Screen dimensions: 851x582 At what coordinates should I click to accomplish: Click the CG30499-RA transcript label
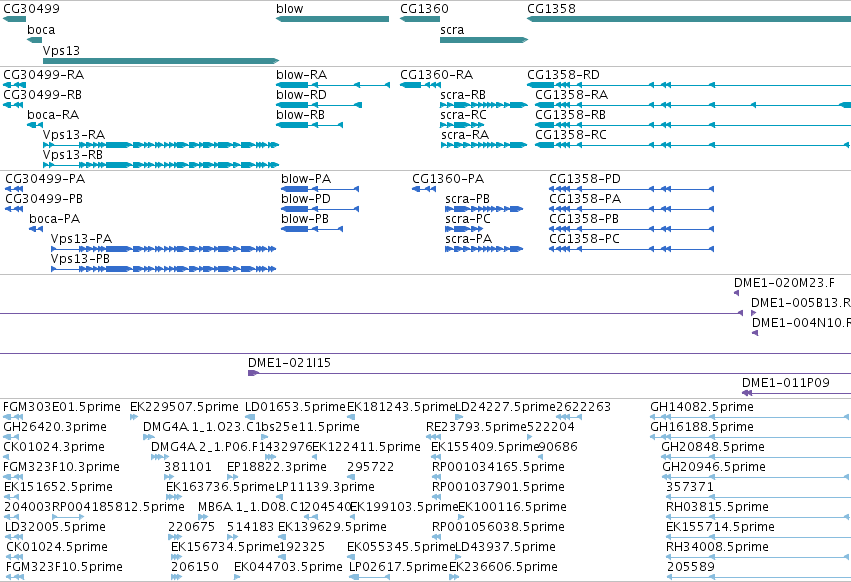[x=43, y=74]
